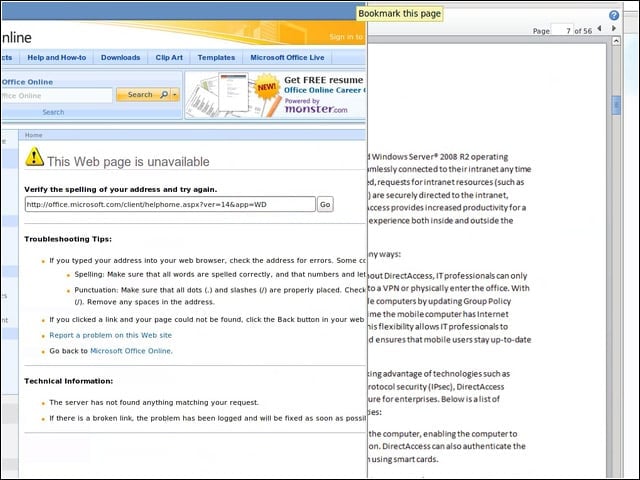Open the Office Online Career banner link
The image size is (640, 480).
pyautogui.click(x=325, y=90)
